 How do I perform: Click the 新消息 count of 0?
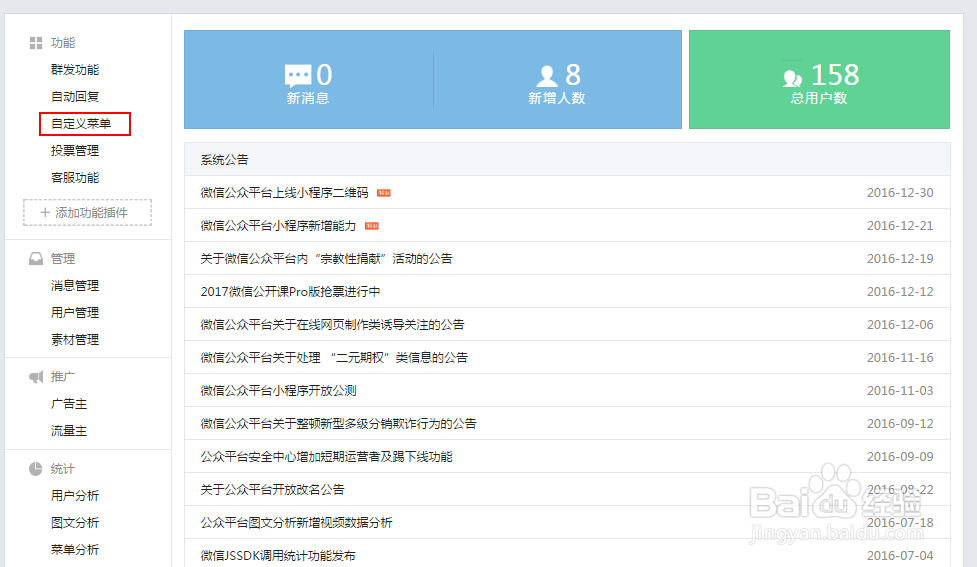click(x=324, y=75)
